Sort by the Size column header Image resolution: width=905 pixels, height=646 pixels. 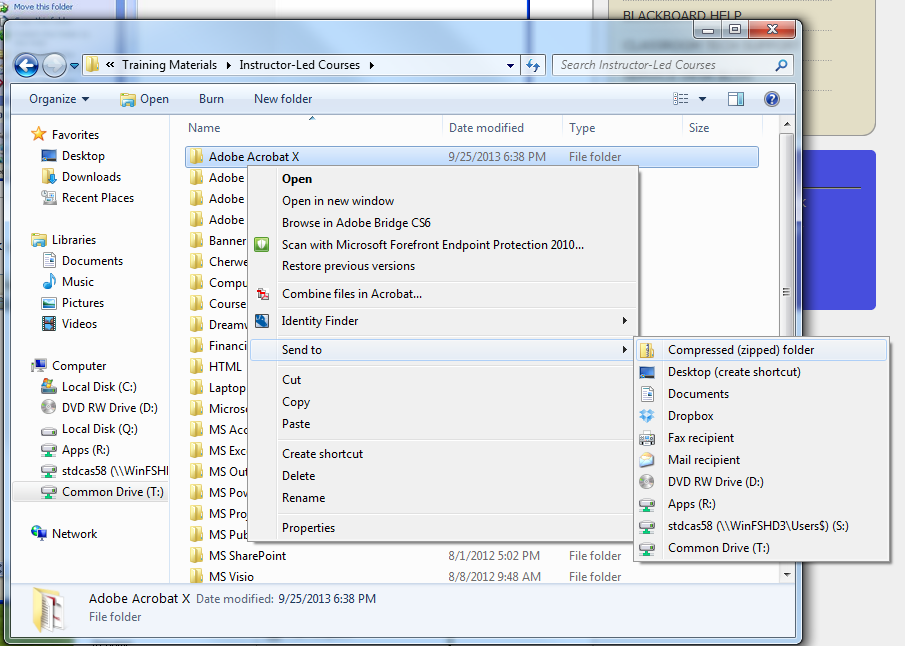[699, 128]
